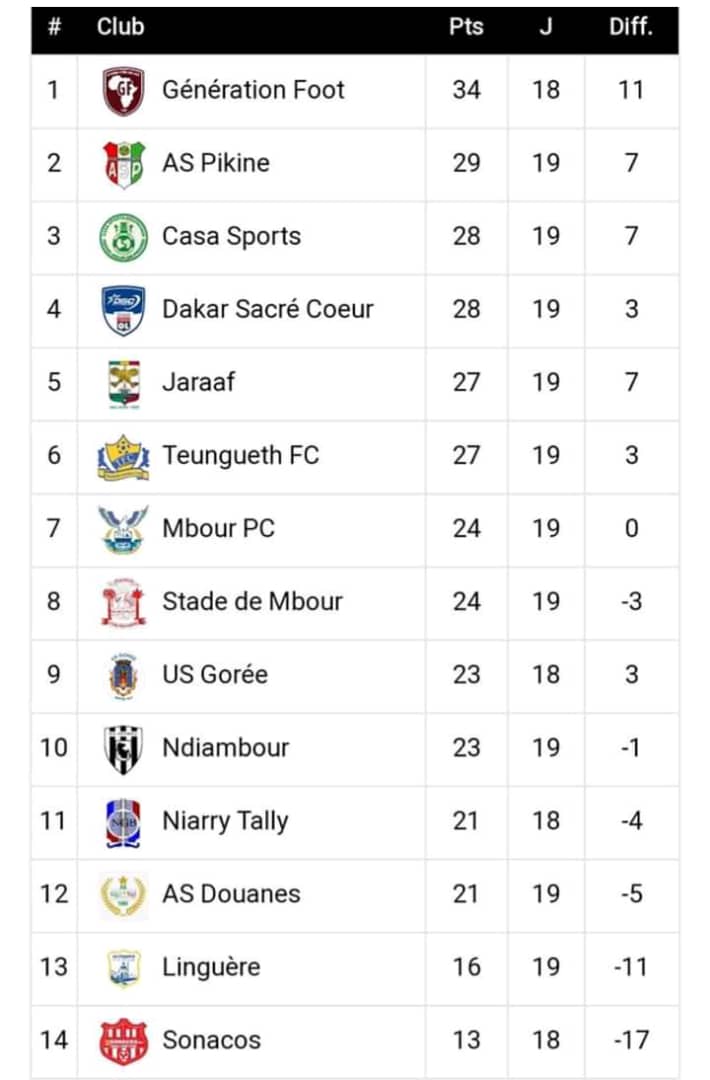Select the Casa Sports green logo

click(124, 237)
